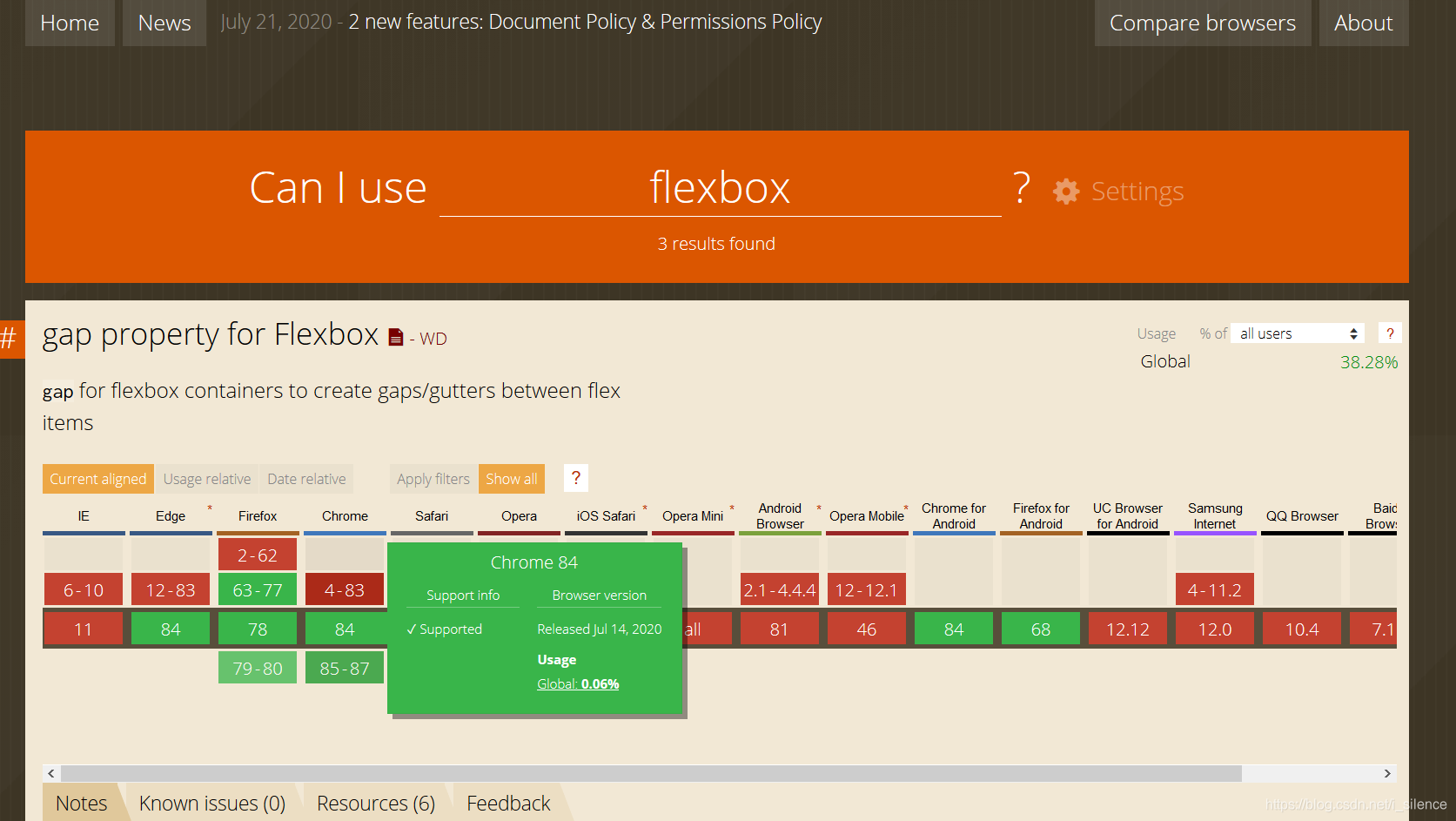1456x821 pixels.
Task: Select Opera Mobile 46 cell
Action: (867, 629)
